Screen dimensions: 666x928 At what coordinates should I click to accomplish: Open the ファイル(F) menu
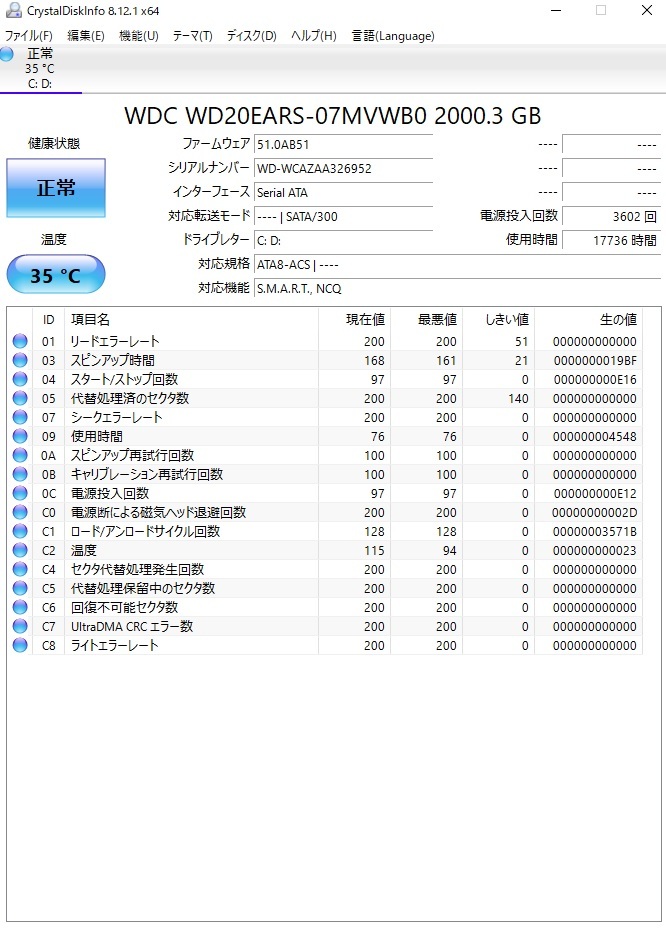(28, 36)
